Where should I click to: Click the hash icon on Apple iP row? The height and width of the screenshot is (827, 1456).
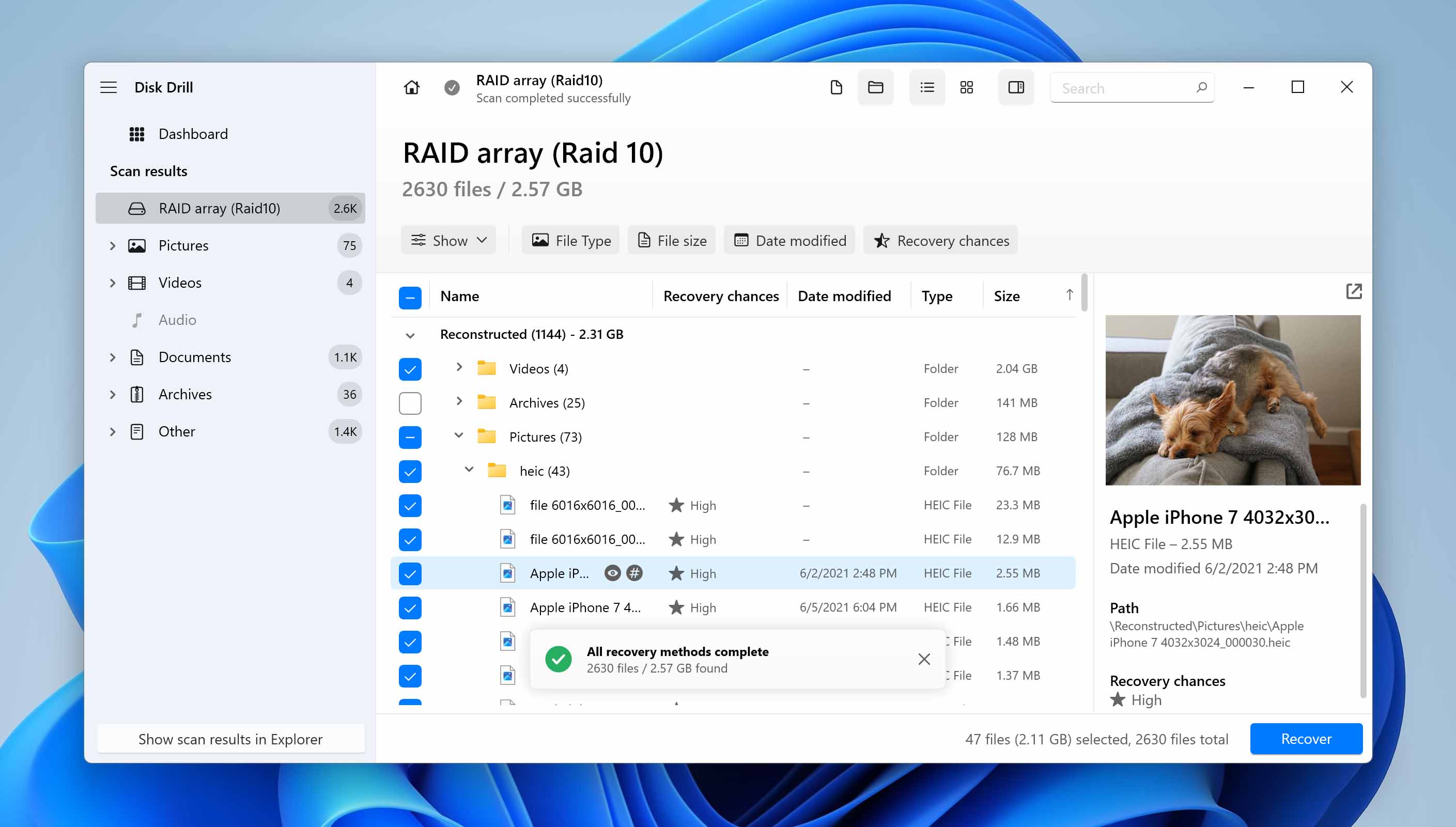pyautogui.click(x=634, y=573)
